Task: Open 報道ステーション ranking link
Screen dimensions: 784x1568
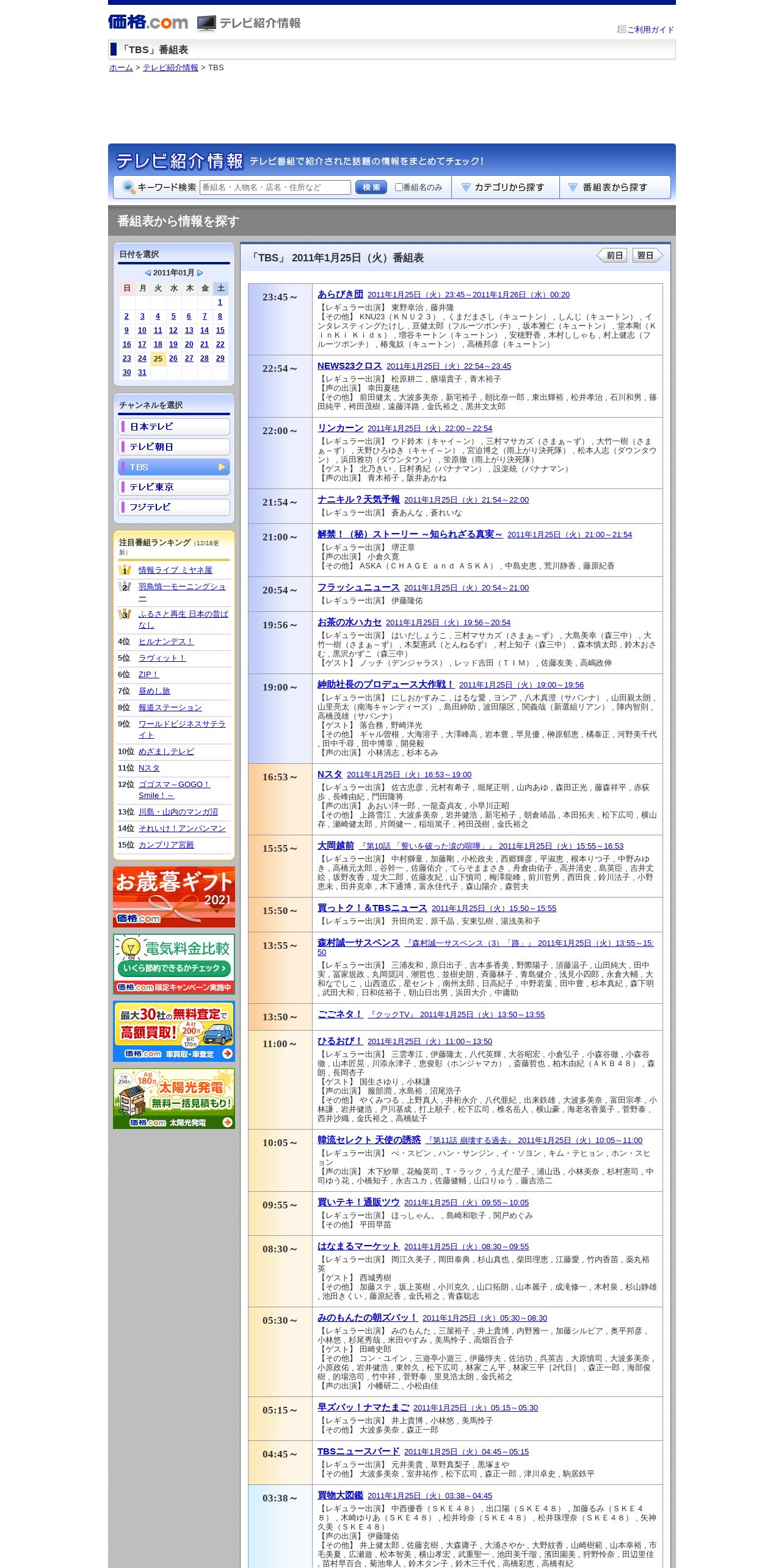Action: click(x=170, y=708)
